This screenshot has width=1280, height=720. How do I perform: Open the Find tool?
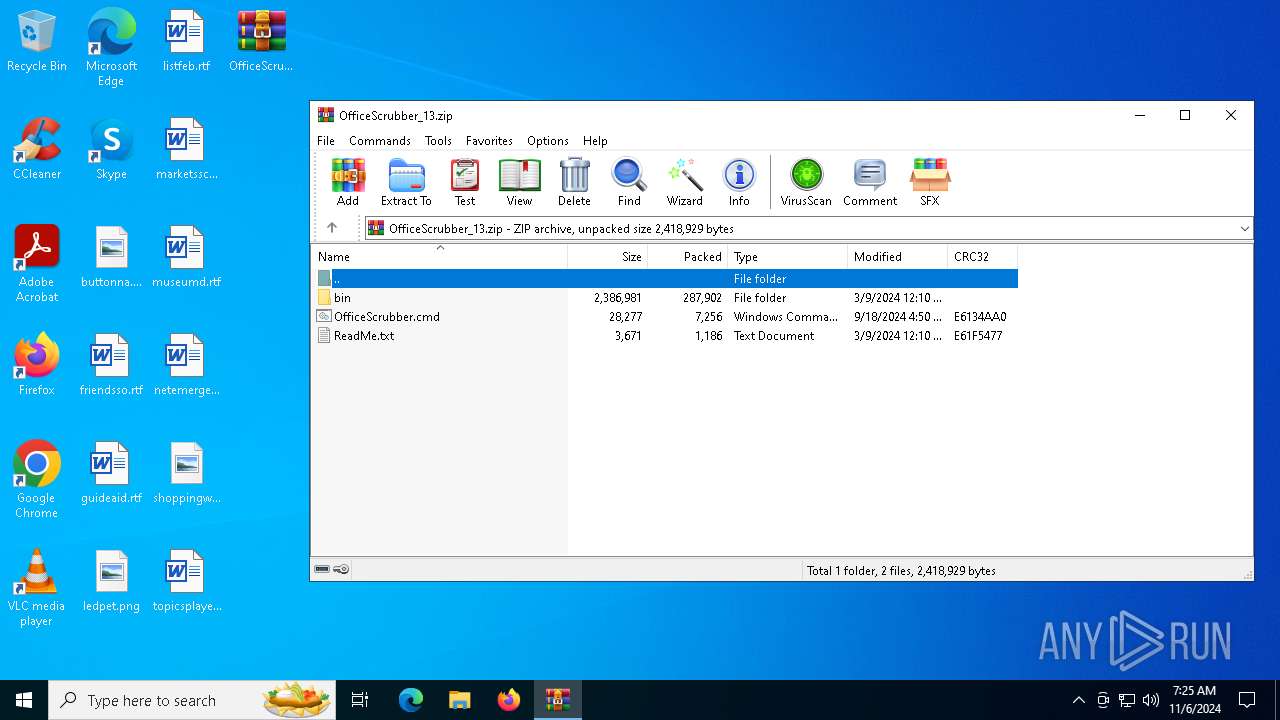[629, 182]
